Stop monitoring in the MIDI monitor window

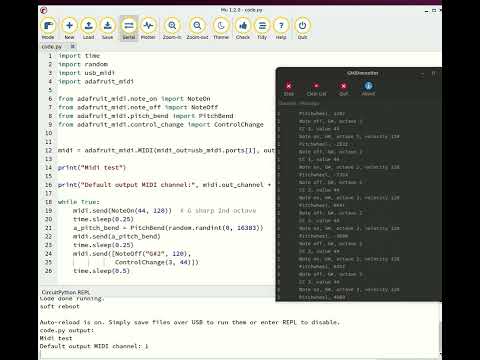(x=289, y=89)
